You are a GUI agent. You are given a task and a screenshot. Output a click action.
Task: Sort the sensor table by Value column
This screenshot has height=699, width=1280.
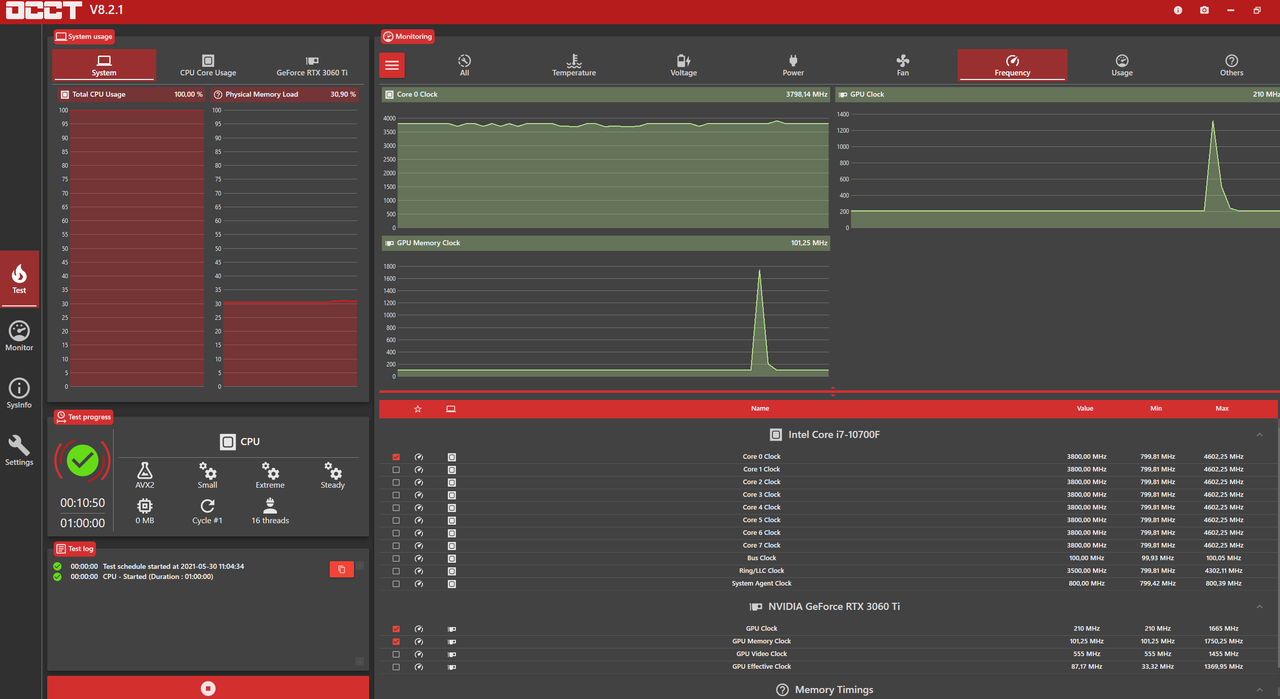coord(1085,409)
